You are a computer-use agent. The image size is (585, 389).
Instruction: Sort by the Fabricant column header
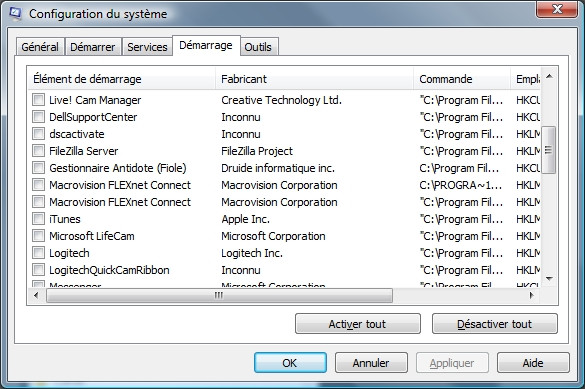pos(314,79)
